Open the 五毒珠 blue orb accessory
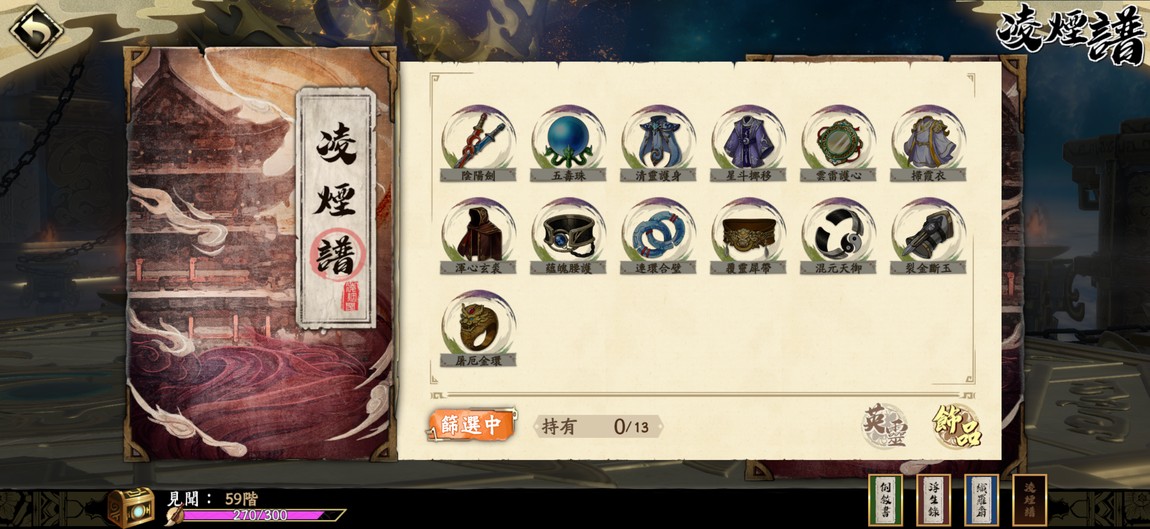Screen dimensions: 1150x529 (569, 144)
